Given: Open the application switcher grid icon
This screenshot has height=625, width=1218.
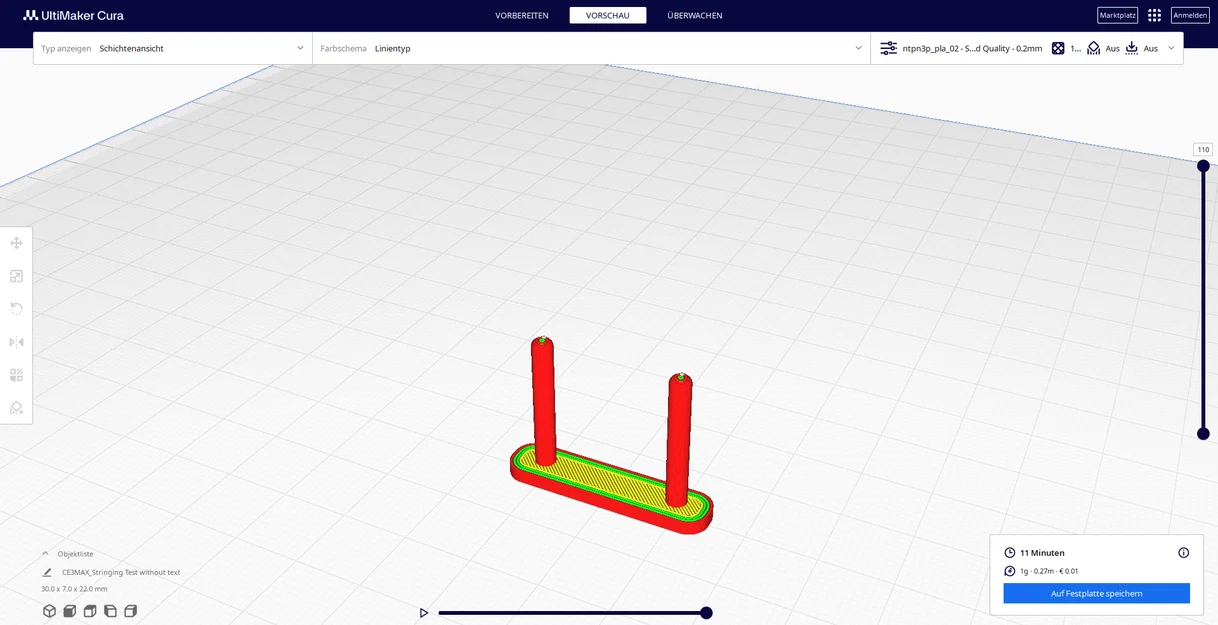Looking at the screenshot, I should coord(1154,15).
